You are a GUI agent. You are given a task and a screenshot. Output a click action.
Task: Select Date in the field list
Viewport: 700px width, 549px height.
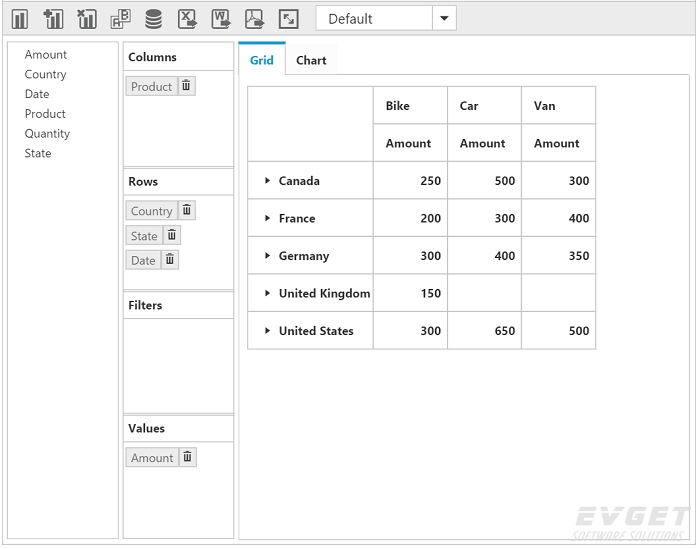pos(37,94)
